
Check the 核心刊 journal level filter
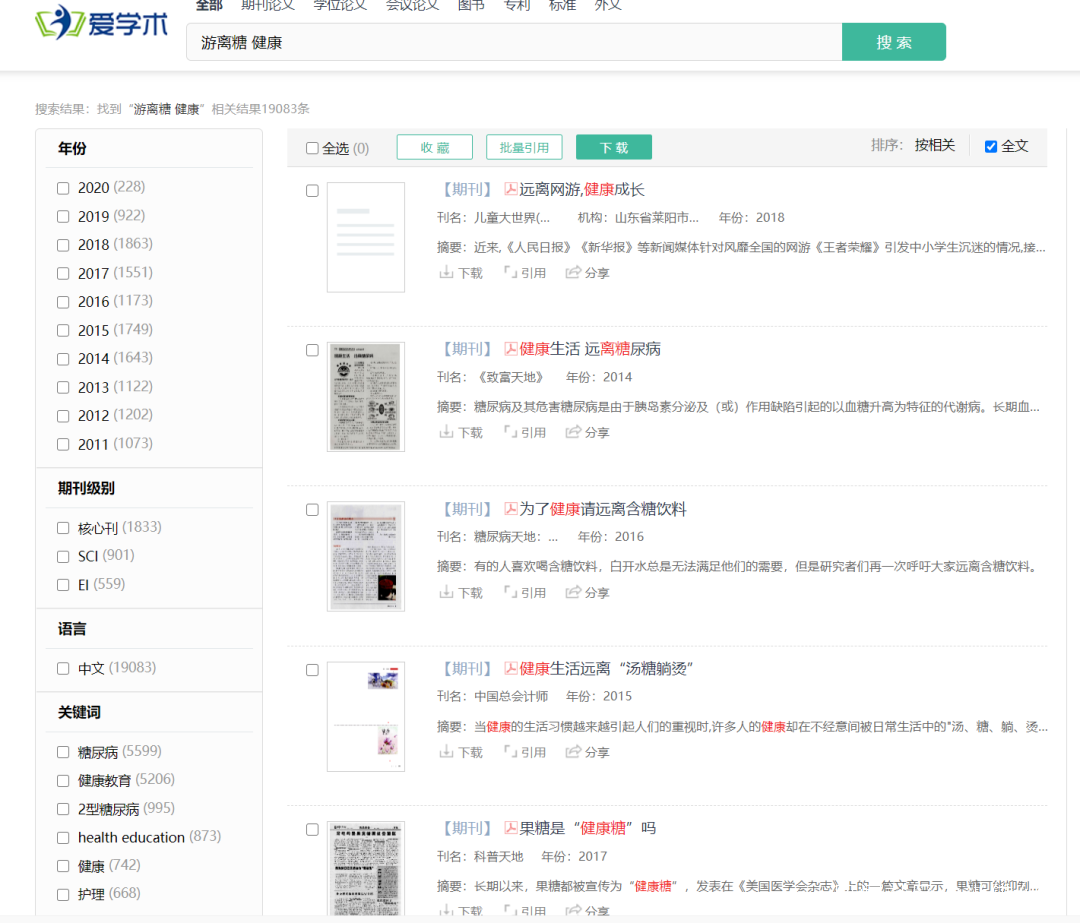point(63,528)
